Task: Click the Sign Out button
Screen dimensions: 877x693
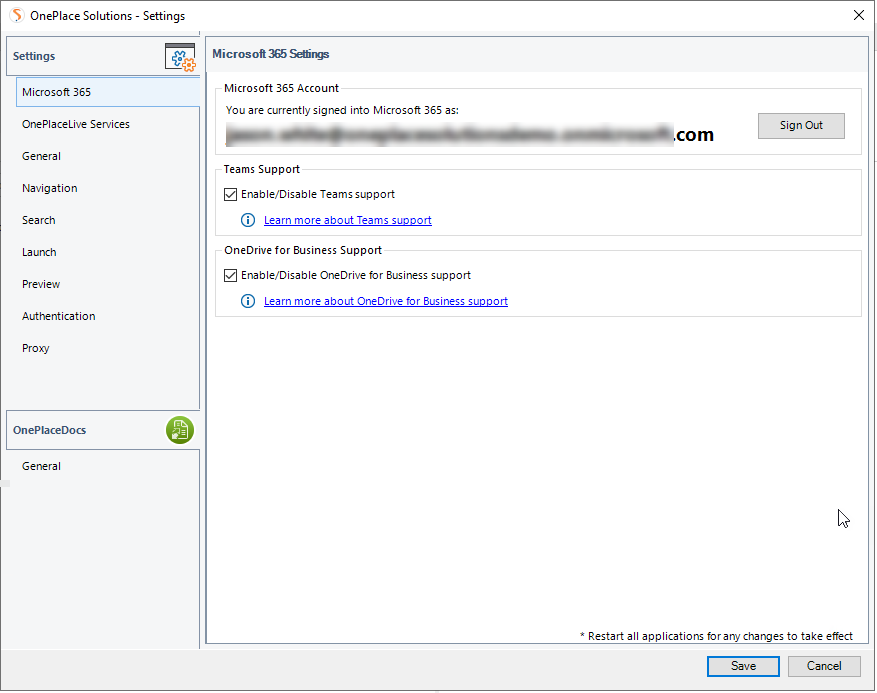Action: point(801,126)
